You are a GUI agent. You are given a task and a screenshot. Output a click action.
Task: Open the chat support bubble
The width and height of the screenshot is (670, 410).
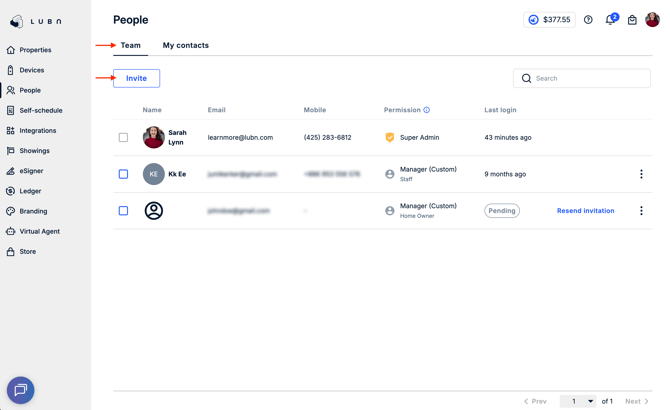coord(20,390)
